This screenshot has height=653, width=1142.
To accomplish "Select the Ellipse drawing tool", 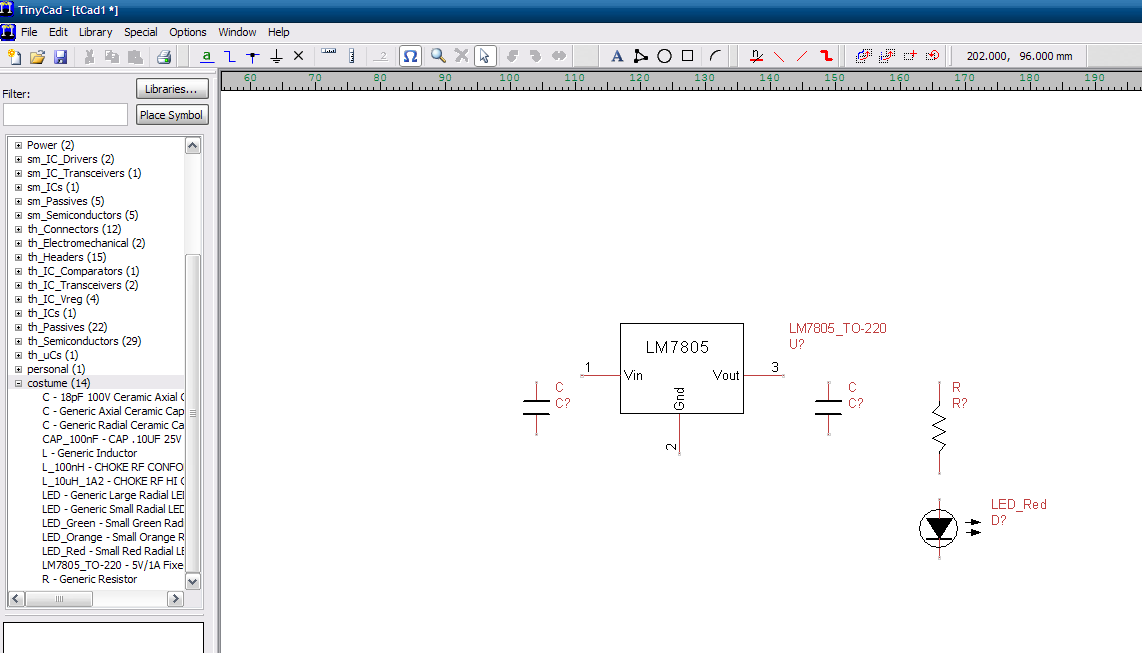I will (x=664, y=57).
